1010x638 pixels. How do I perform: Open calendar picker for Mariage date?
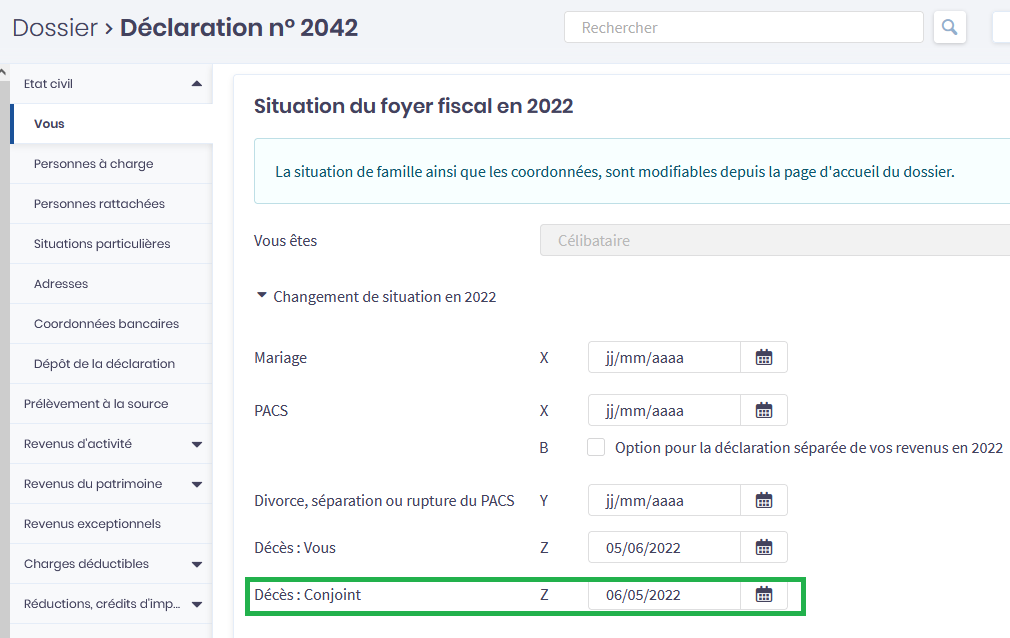point(764,357)
